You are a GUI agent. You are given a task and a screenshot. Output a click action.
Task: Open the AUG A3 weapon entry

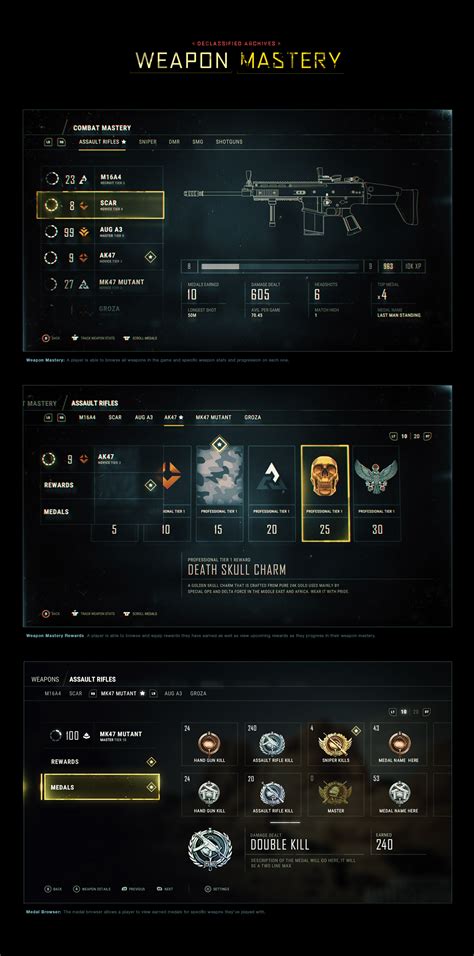pos(102,231)
